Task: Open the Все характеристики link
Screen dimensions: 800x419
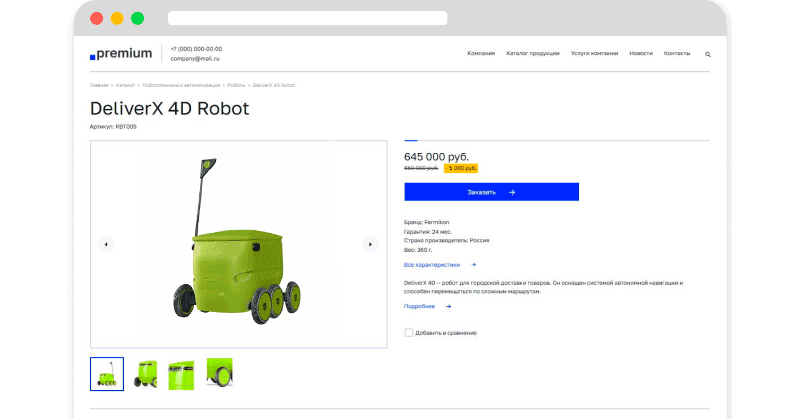Action: 432,265
